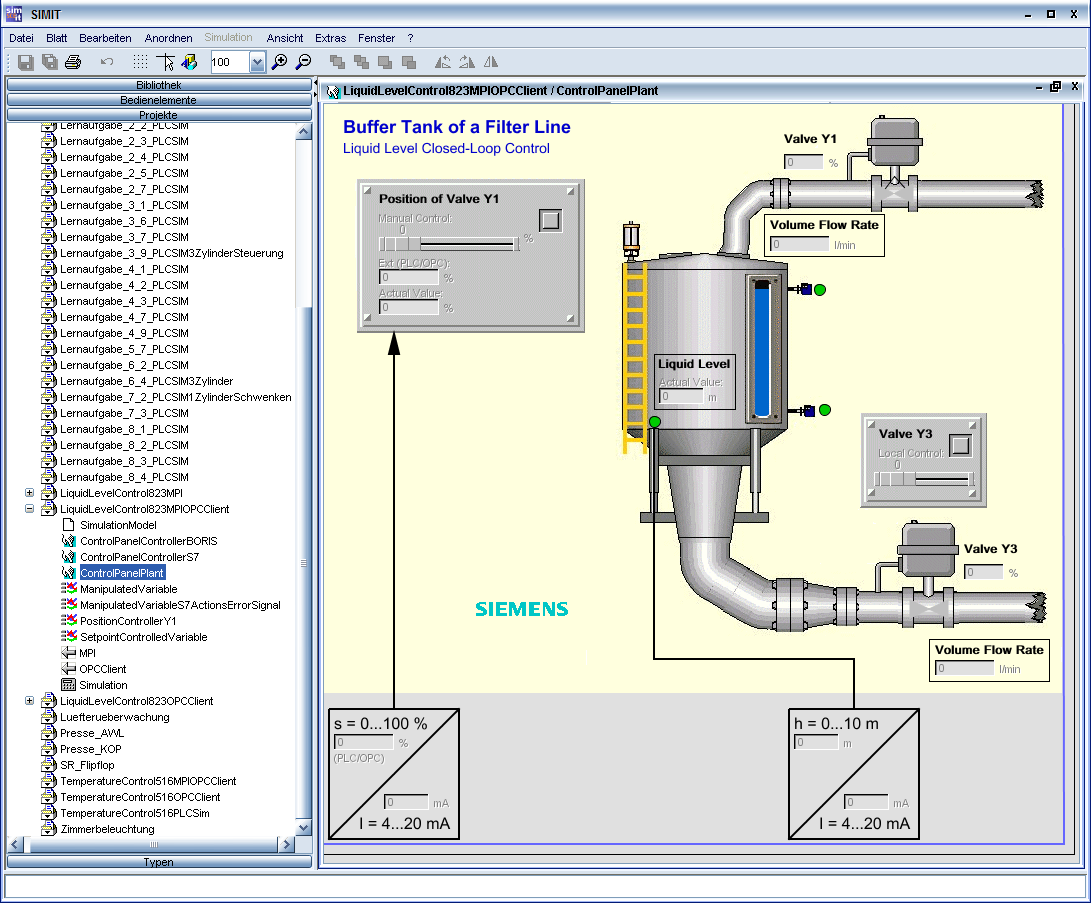This screenshot has height=903, width=1091.
Task: Select the Presse_AWL project icon
Action: point(49,733)
